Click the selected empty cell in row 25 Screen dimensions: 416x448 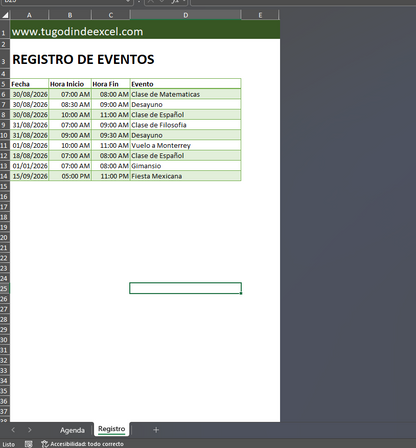pyautogui.click(x=185, y=288)
